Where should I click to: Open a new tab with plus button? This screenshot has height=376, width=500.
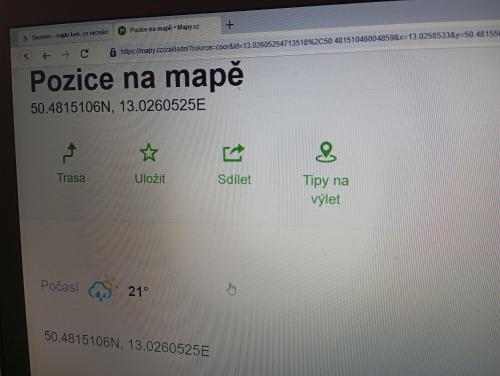pyautogui.click(x=230, y=24)
